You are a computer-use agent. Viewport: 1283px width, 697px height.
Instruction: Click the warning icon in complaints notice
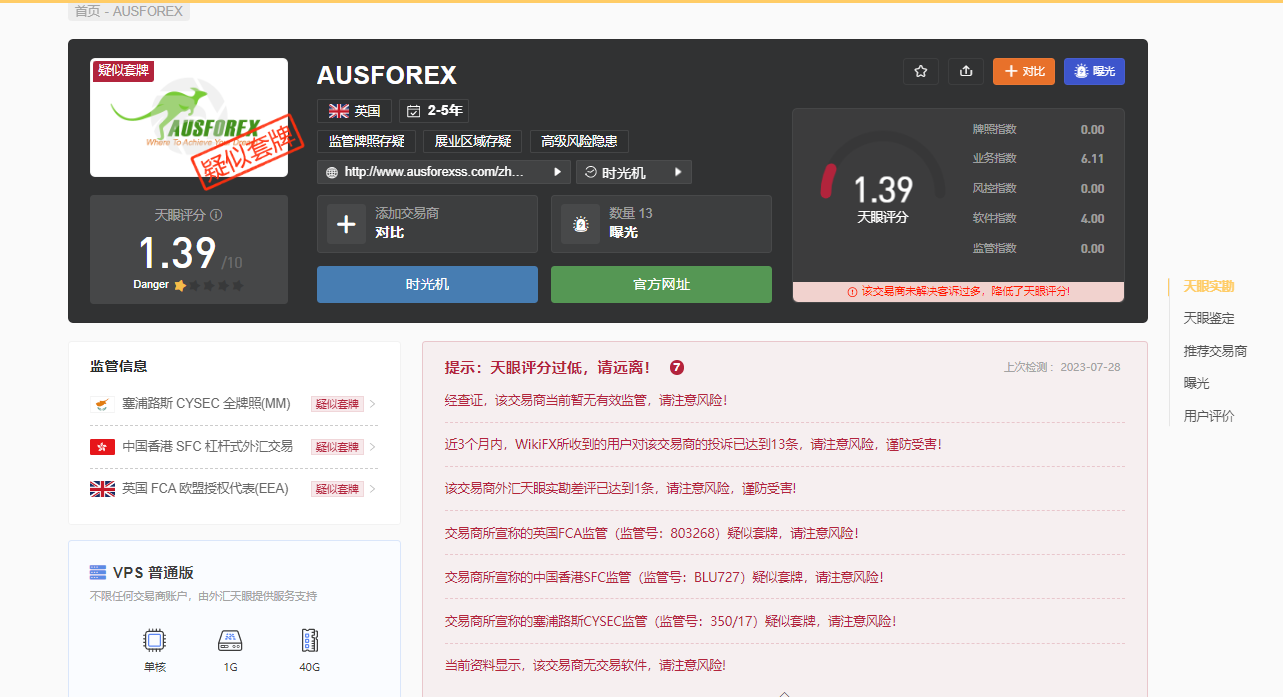[x=852, y=291]
